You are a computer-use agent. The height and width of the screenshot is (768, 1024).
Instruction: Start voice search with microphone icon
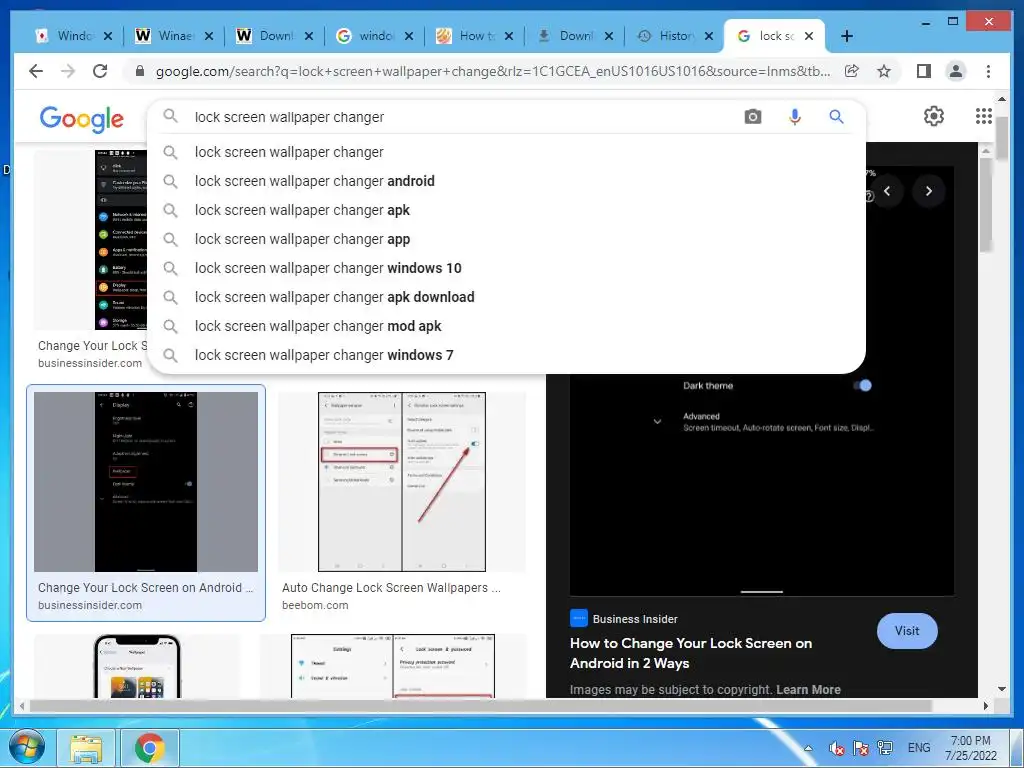[x=794, y=117]
